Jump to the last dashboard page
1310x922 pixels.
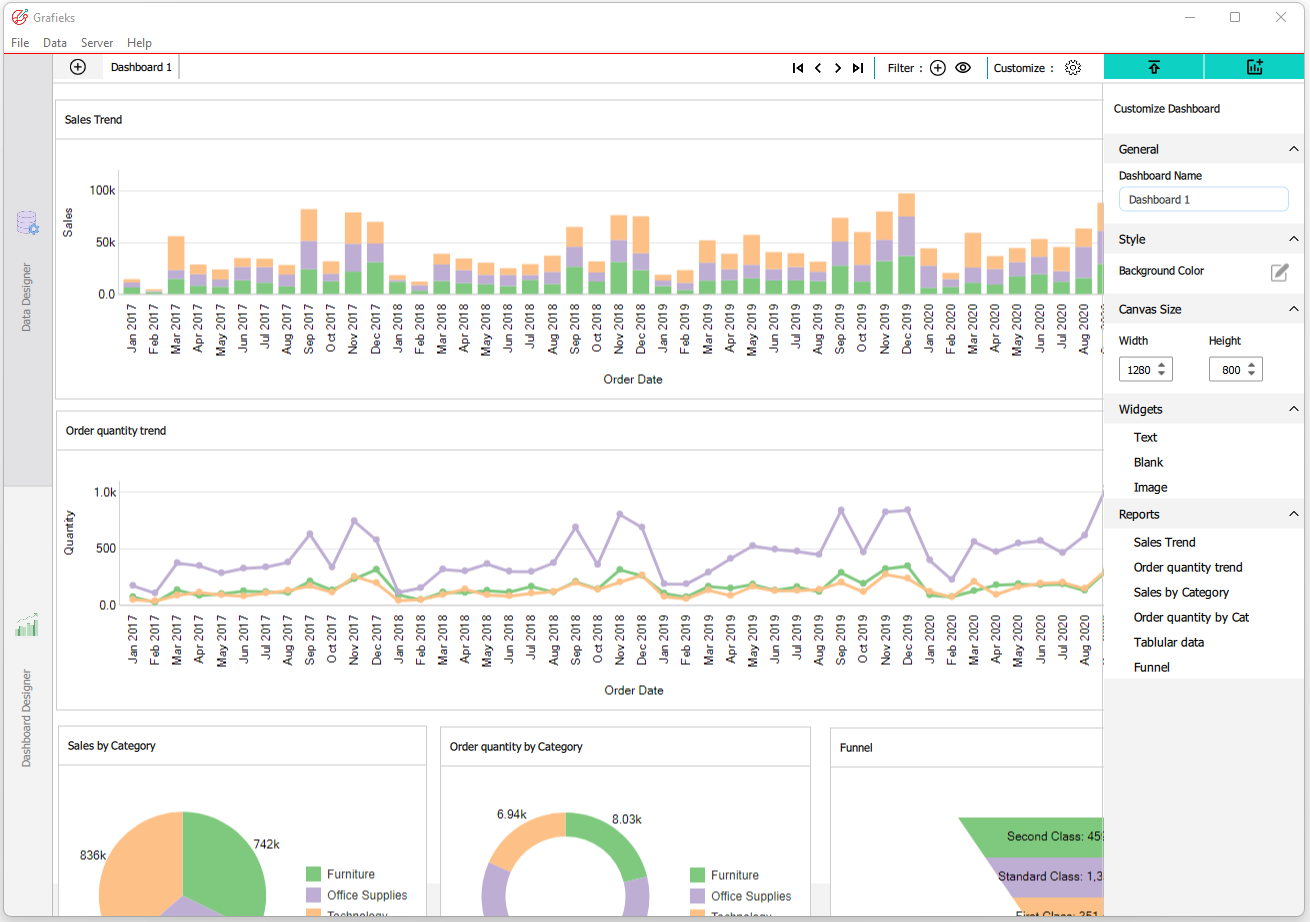(x=858, y=68)
